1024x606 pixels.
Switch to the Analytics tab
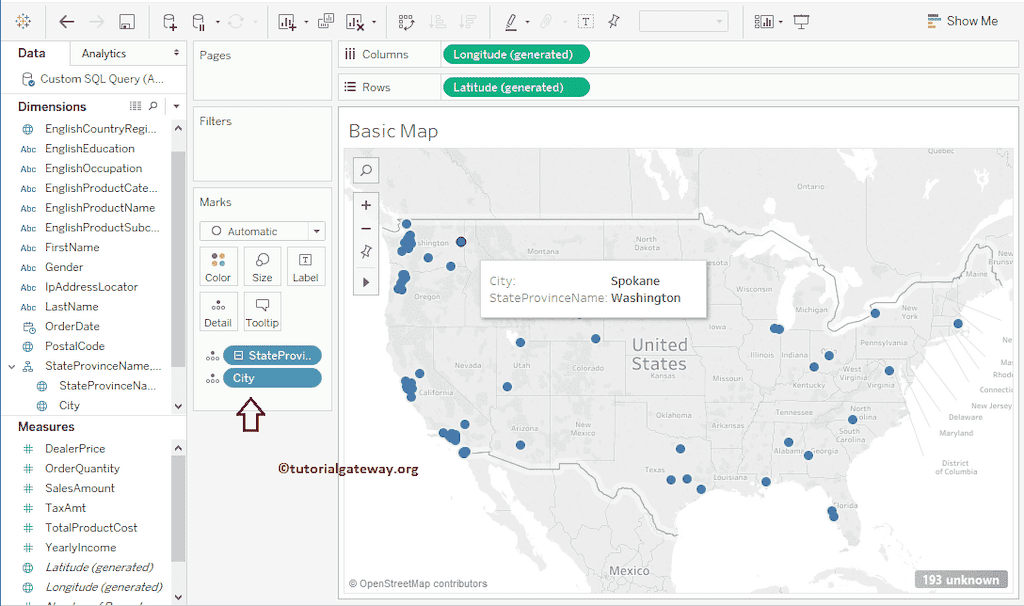[104, 53]
